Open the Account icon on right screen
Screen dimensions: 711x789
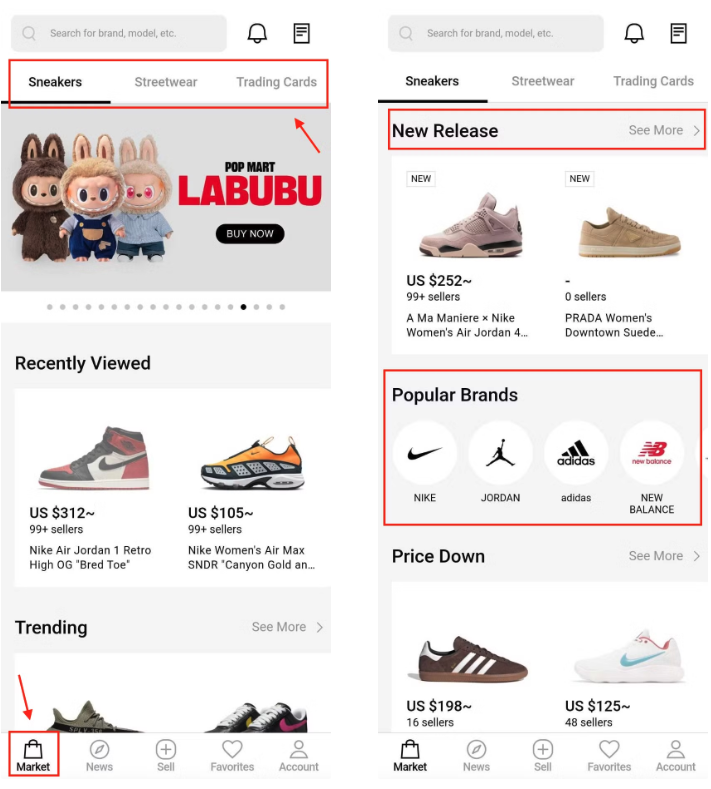(x=675, y=749)
